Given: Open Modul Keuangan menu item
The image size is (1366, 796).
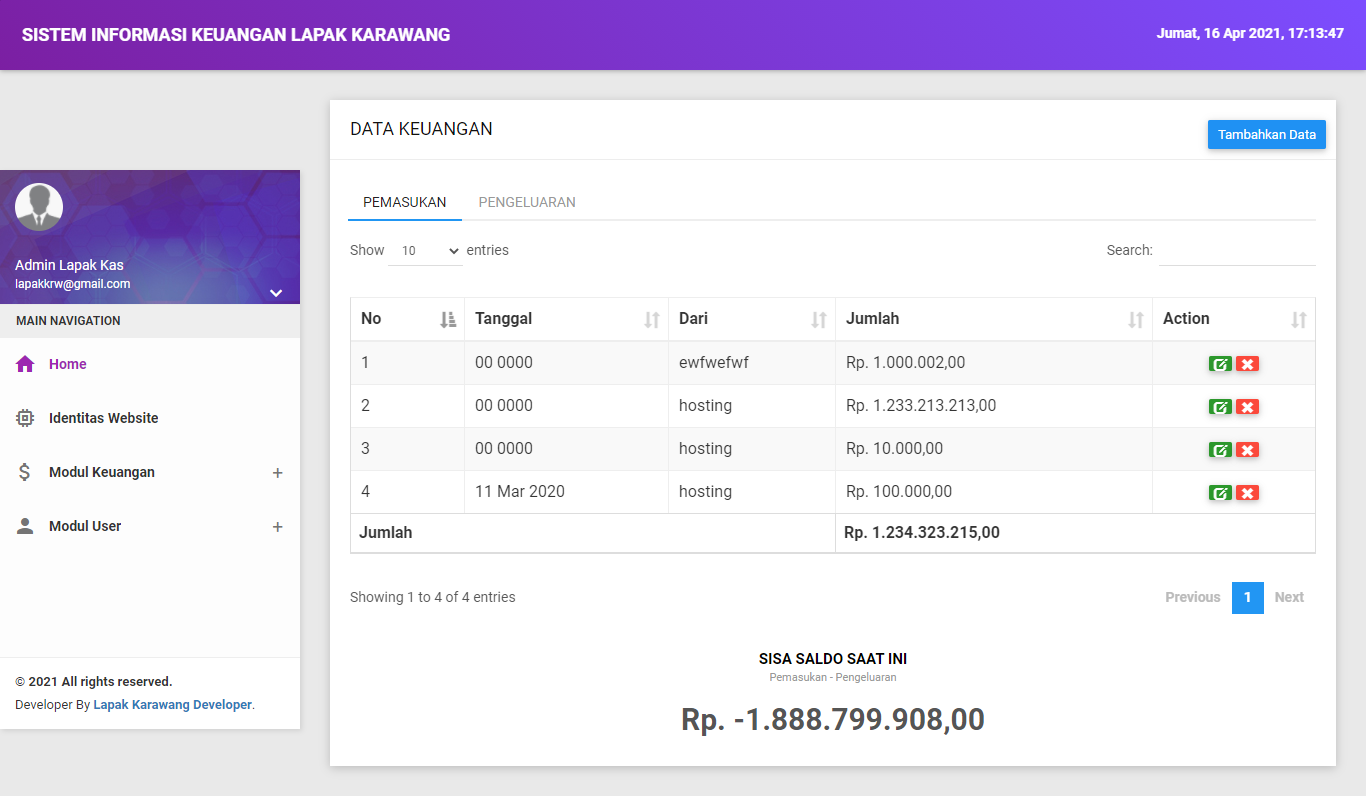Looking at the screenshot, I should click(150, 472).
